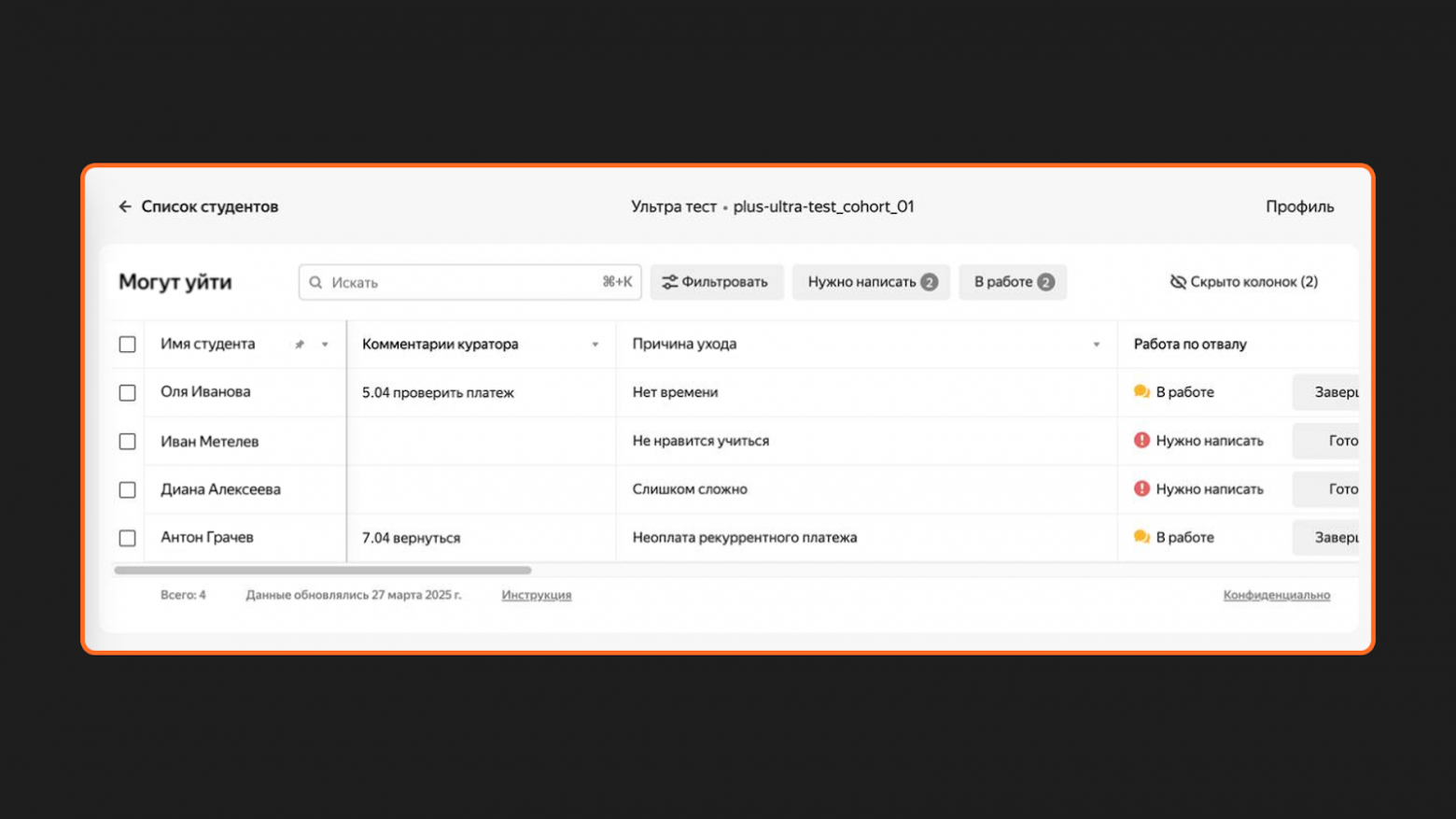Viewport: 1456px width, 819px height.
Task: Open the Имя студента column dropdown arrow
Action: pyautogui.click(x=324, y=345)
